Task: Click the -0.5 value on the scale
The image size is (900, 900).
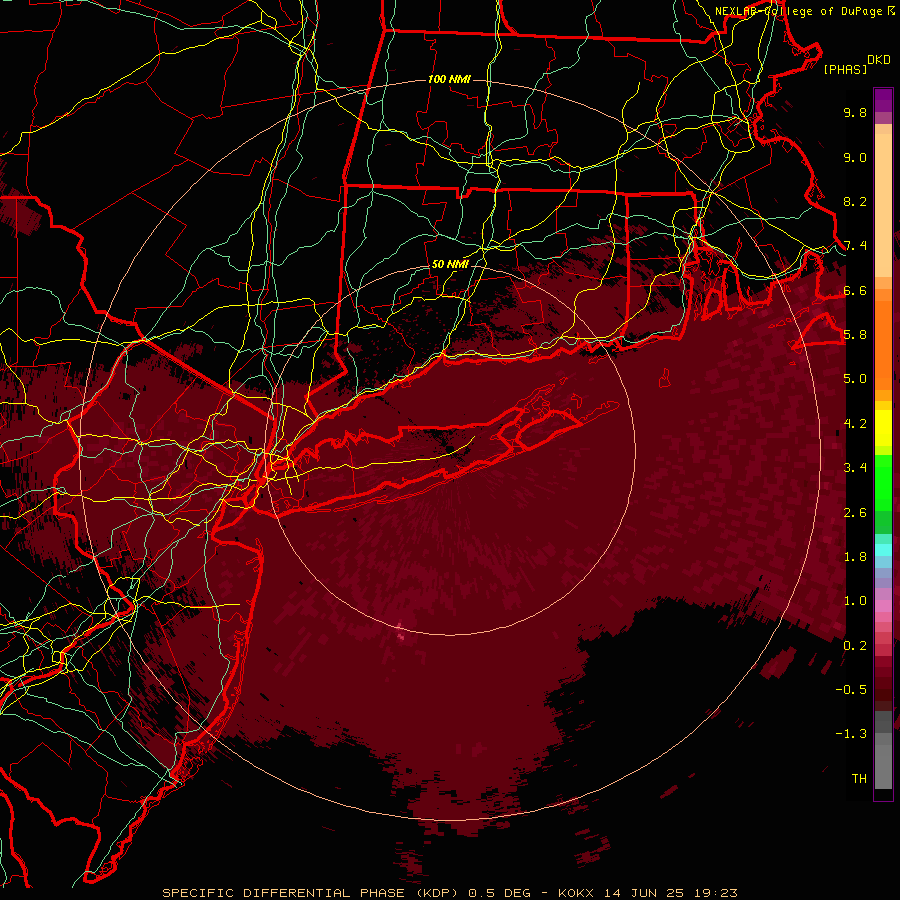Action: (x=851, y=690)
